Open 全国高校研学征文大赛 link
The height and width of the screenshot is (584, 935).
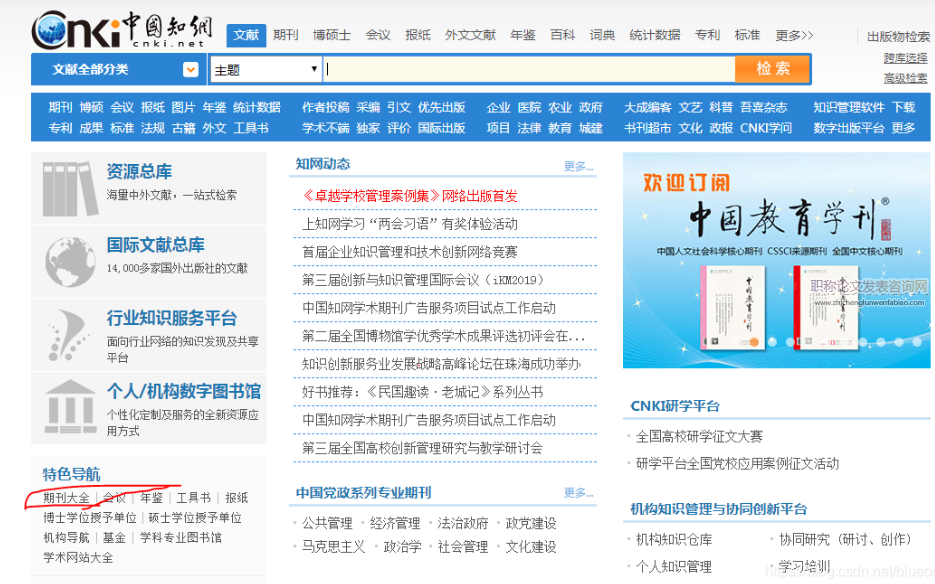[699, 436]
